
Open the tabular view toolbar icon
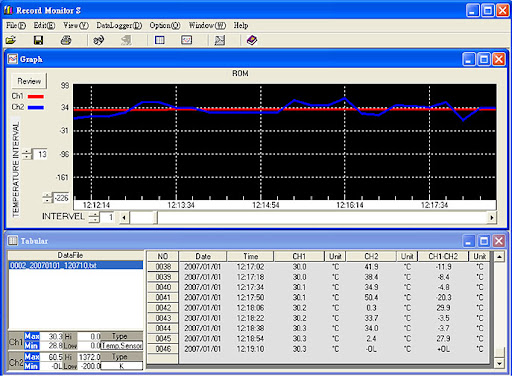coord(160,40)
